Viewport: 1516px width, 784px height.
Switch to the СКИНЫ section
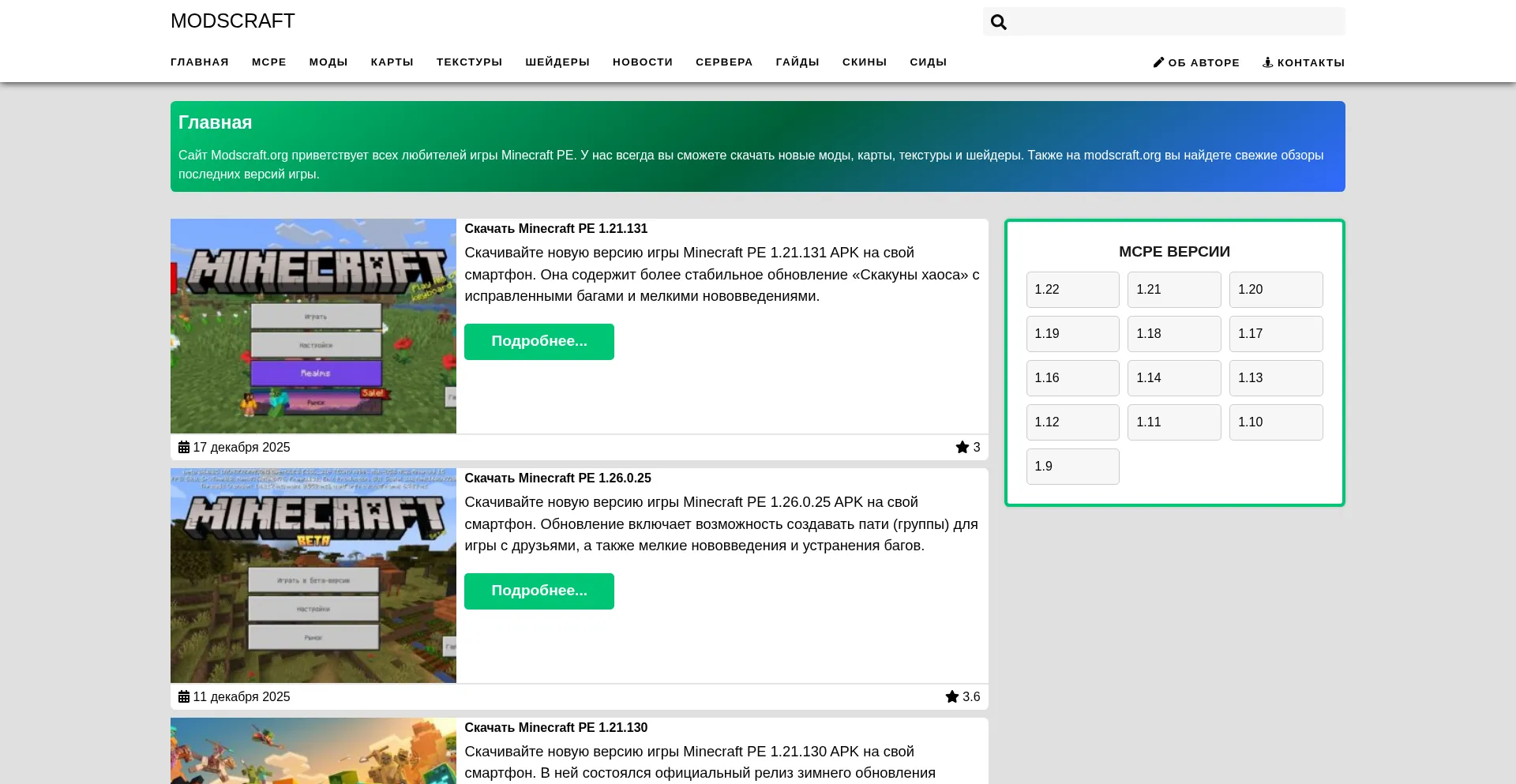click(x=864, y=62)
